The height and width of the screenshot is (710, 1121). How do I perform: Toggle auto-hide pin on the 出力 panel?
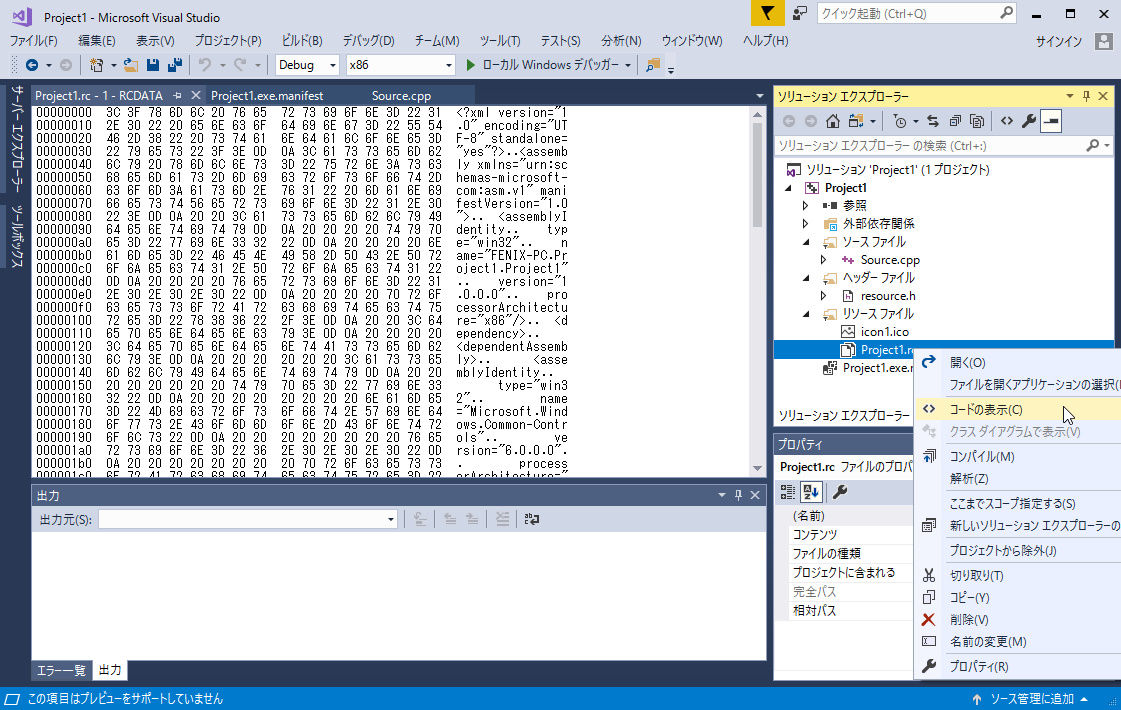739,495
